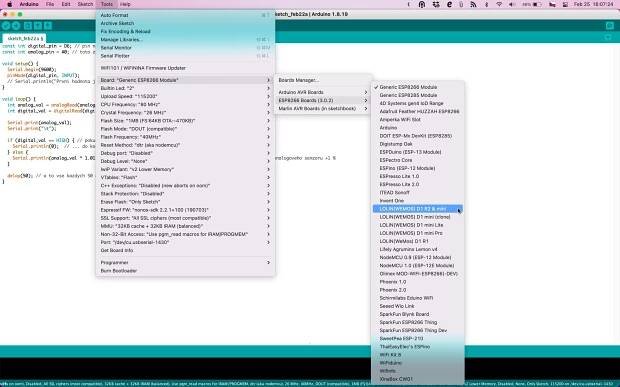
Task: Expand the Reset Method submenu
Action: [x=185, y=145]
